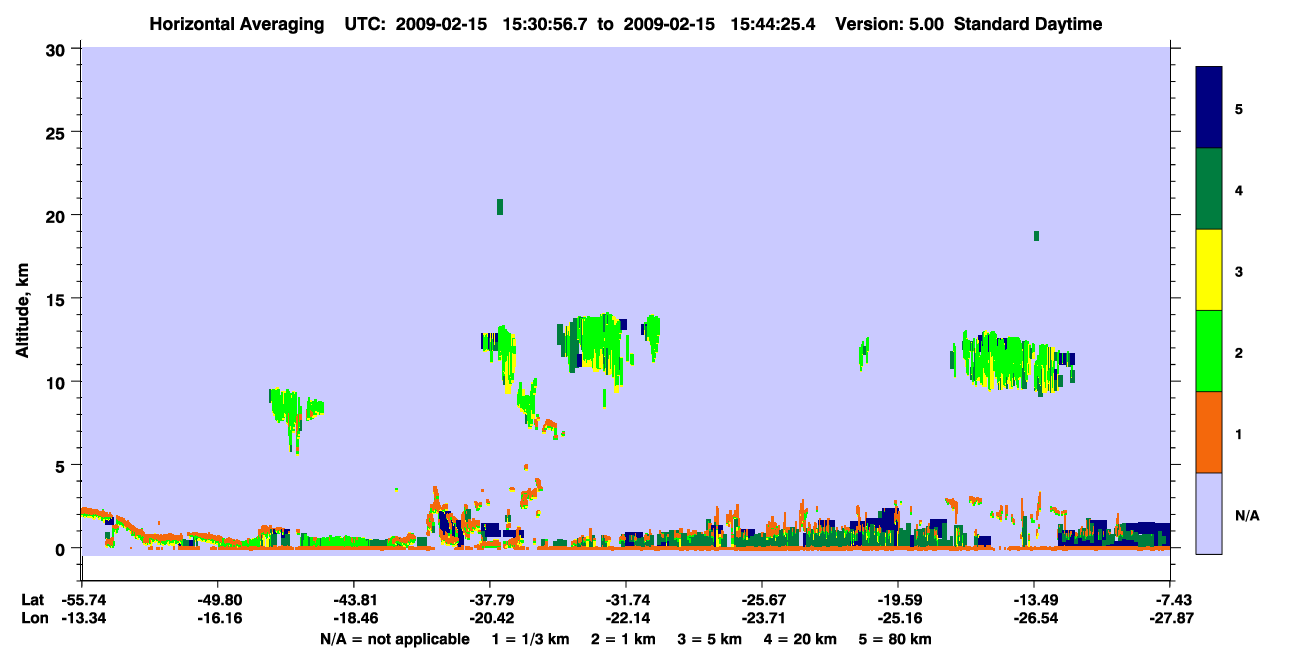Viewport: 1300px width, 667px height.
Task: Click the '3 = 5 km' legend text
Action: (x=710, y=639)
